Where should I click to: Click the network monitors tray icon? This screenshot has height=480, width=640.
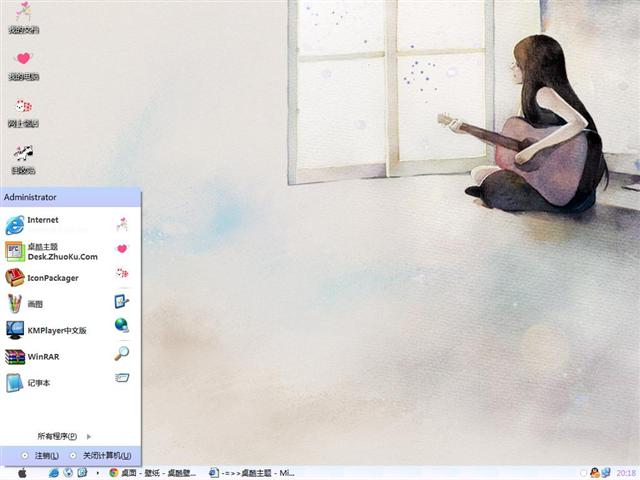(606, 473)
